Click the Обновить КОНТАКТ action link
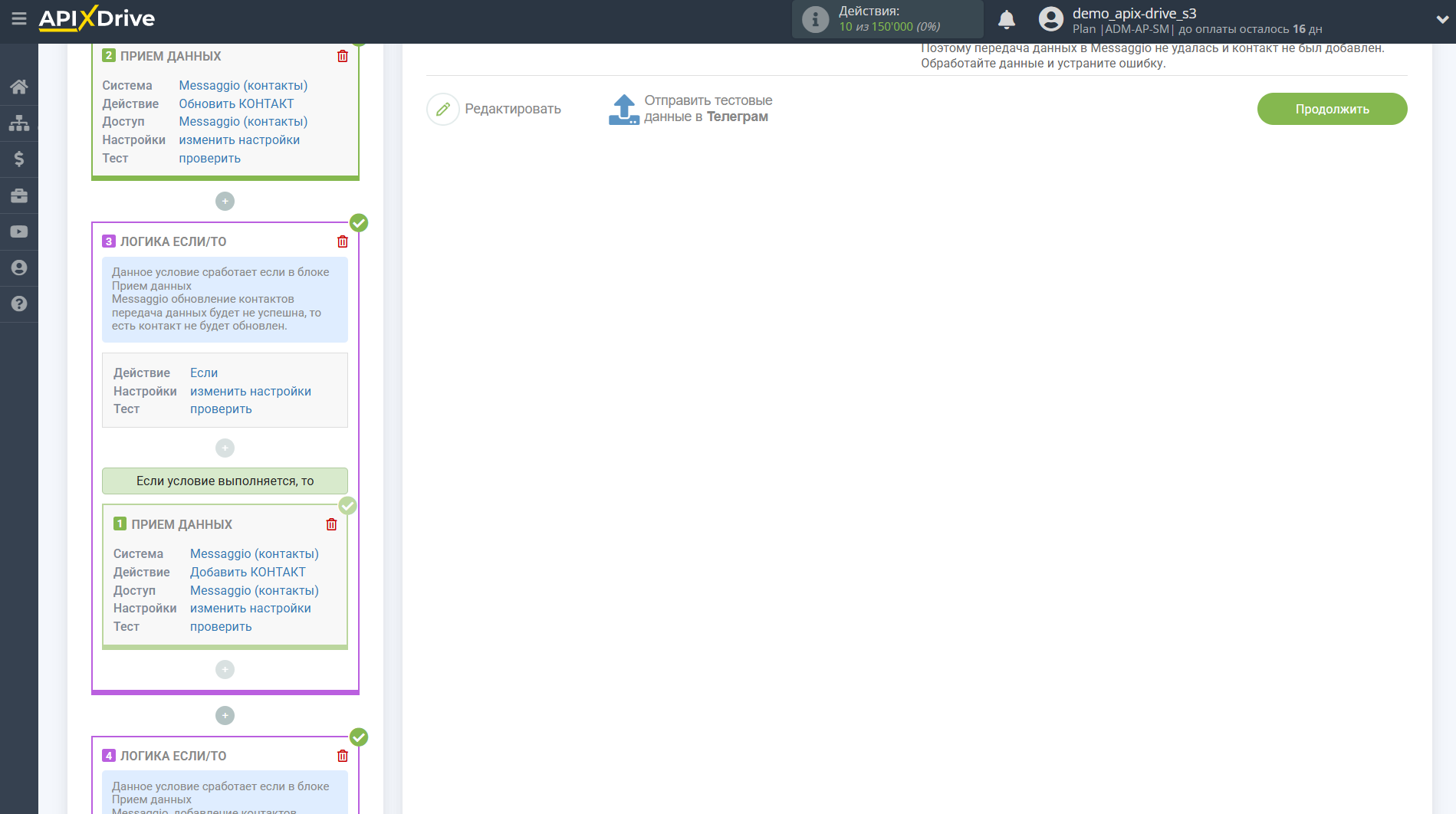This screenshot has height=814, width=1456. 236,103
